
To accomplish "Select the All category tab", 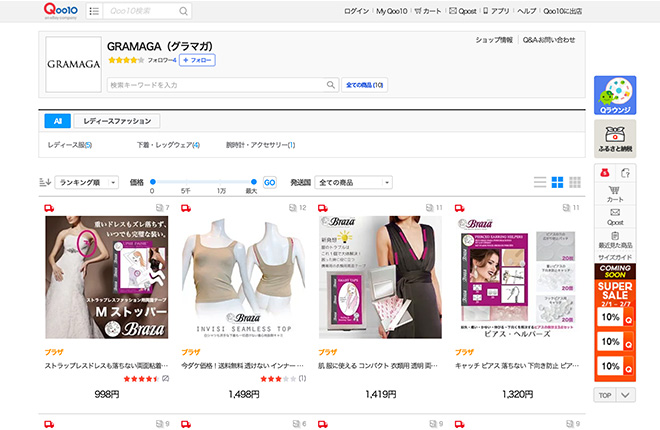I will tap(58, 121).
